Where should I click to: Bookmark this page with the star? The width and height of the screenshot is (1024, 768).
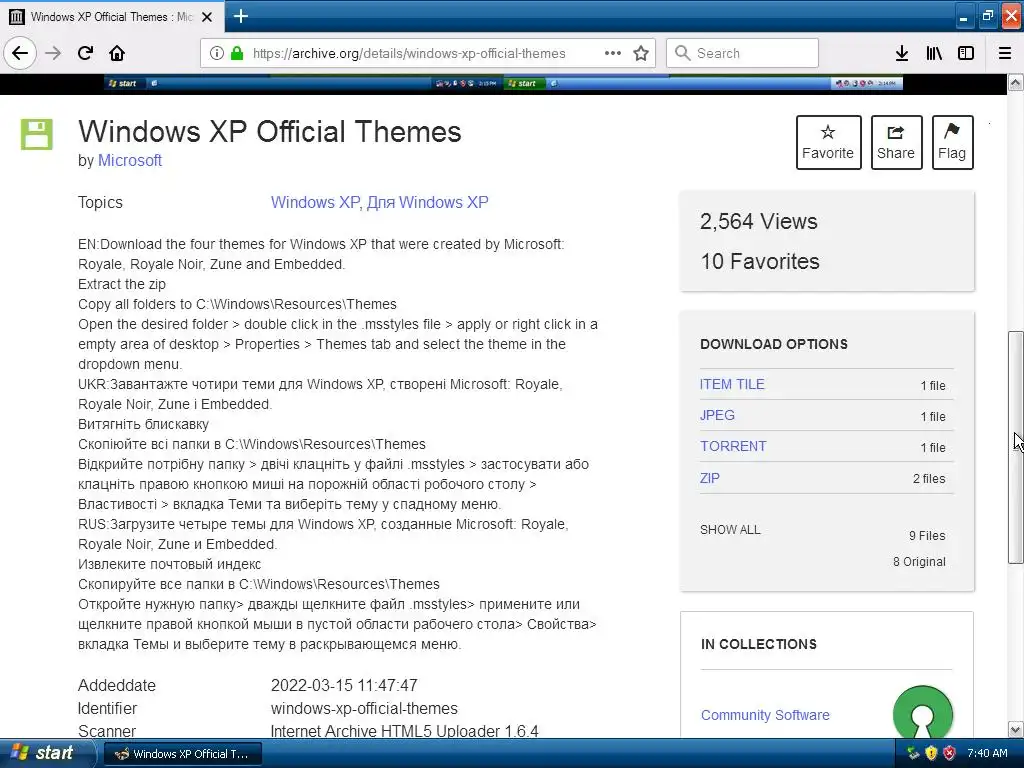click(x=641, y=53)
